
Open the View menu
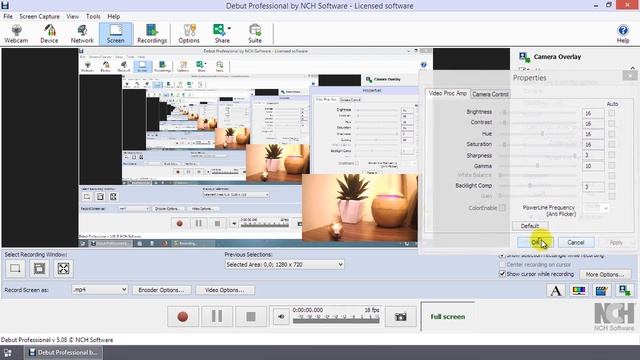pyautogui.click(x=73, y=16)
